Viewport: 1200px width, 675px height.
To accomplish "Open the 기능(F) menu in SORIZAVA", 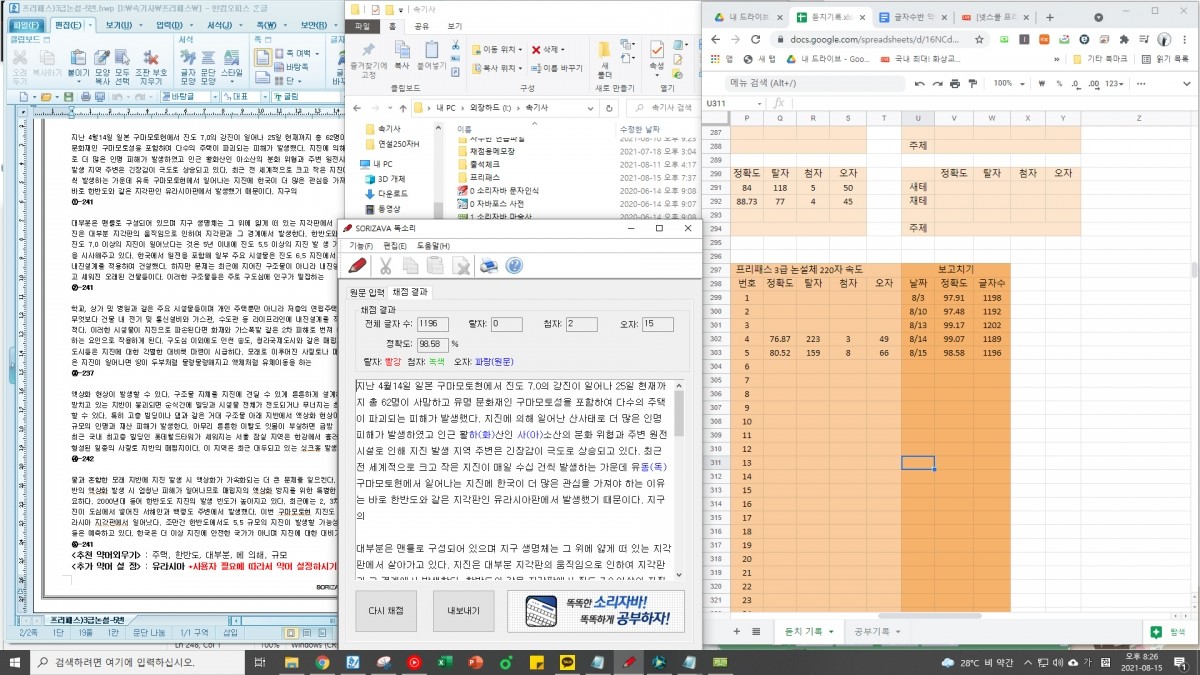I will tap(360, 245).
